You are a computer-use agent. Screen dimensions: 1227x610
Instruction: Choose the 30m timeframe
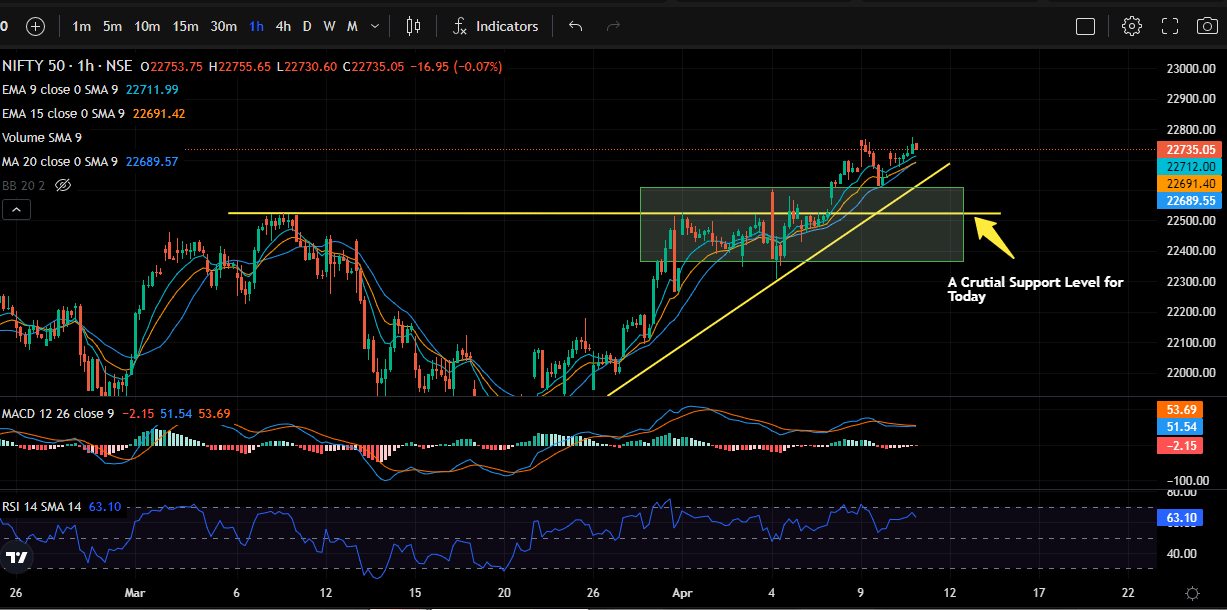point(223,26)
